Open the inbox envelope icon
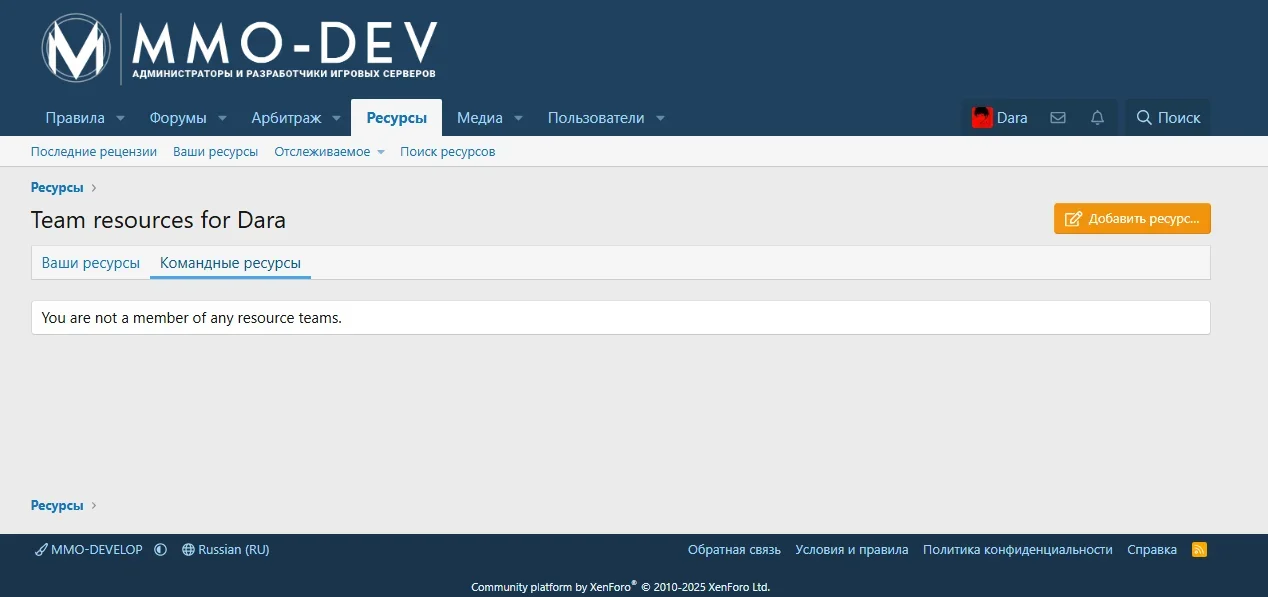Image resolution: width=1268 pixels, height=597 pixels. 1058,118
